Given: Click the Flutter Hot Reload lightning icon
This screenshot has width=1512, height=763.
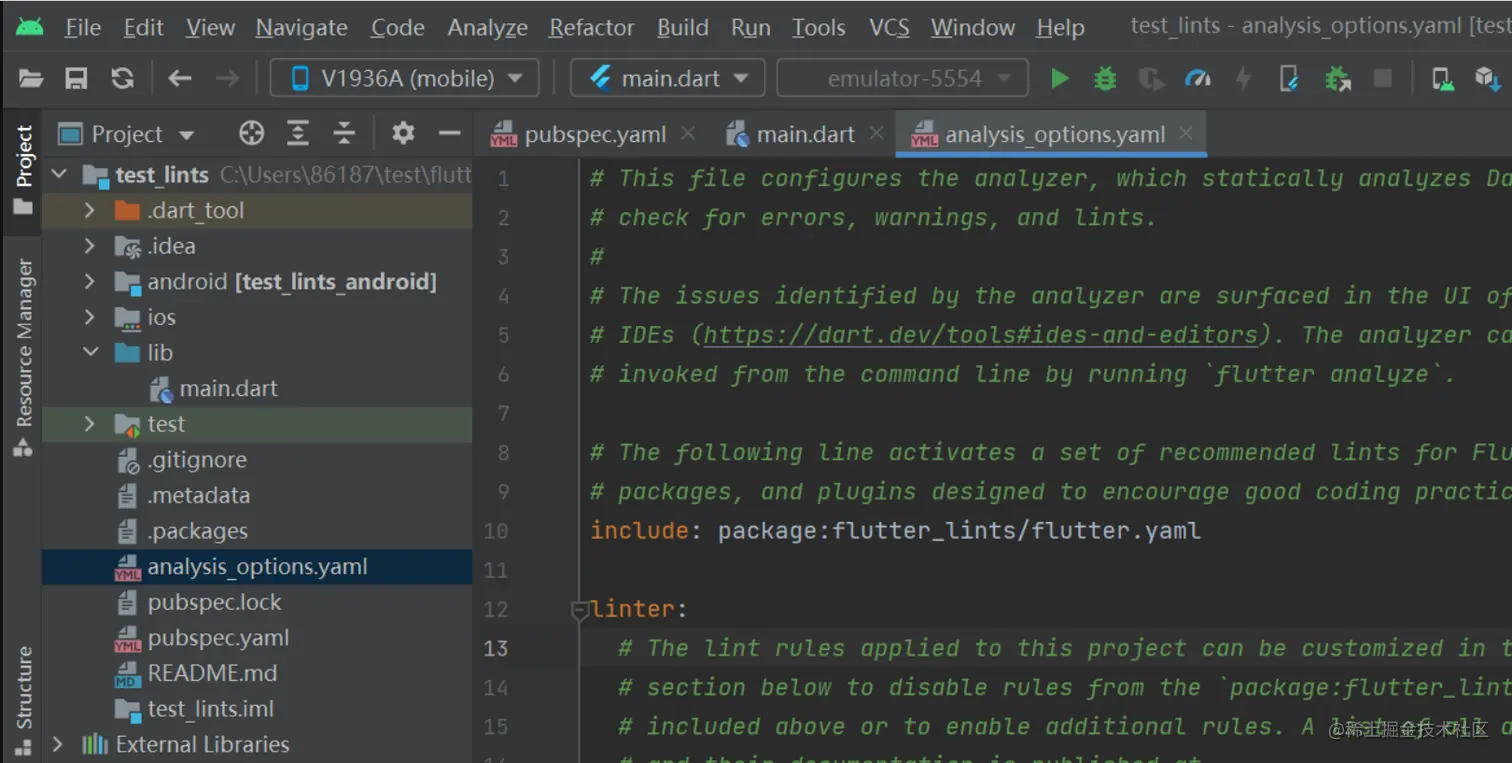Looking at the screenshot, I should coord(1243,78).
